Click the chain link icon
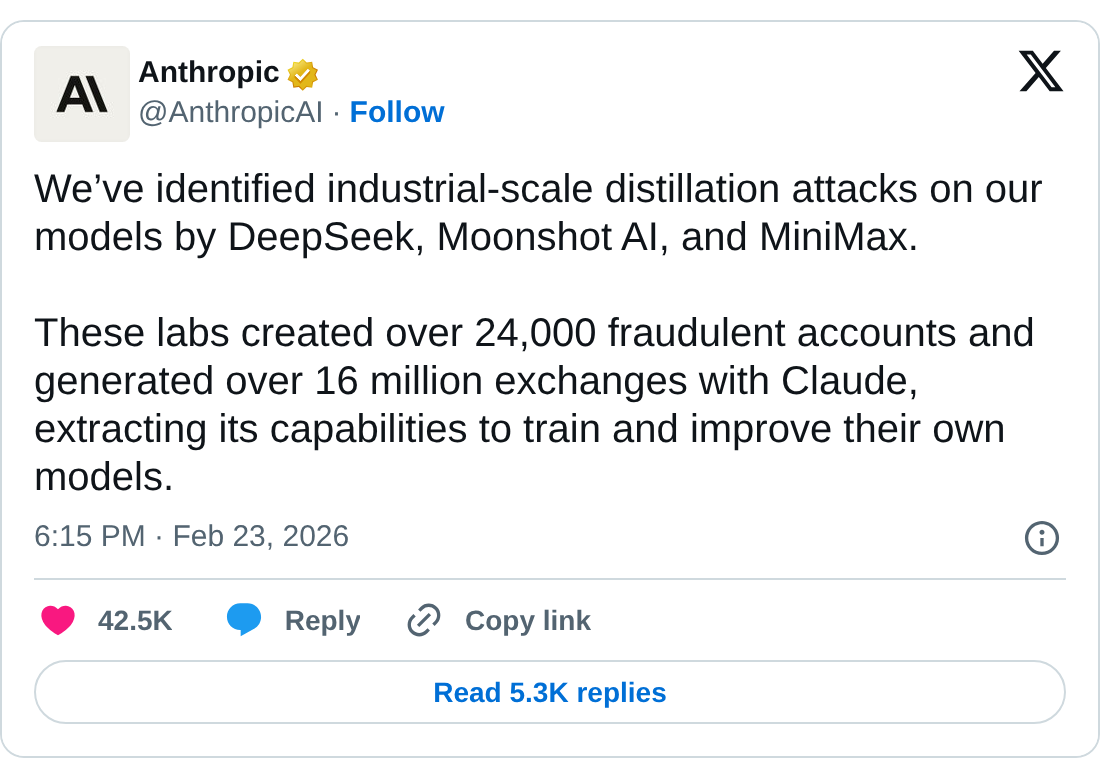The width and height of the screenshot is (1100, 778). (424, 621)
